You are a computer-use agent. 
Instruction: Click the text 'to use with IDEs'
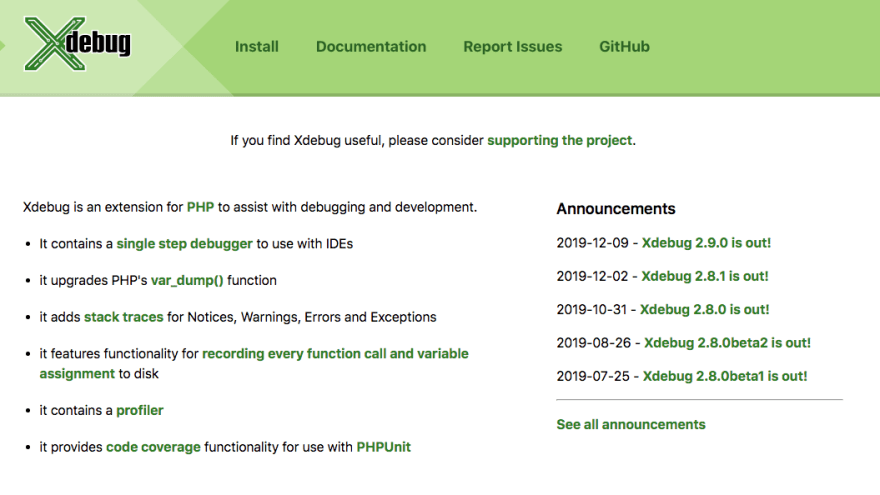click(305, 244)
